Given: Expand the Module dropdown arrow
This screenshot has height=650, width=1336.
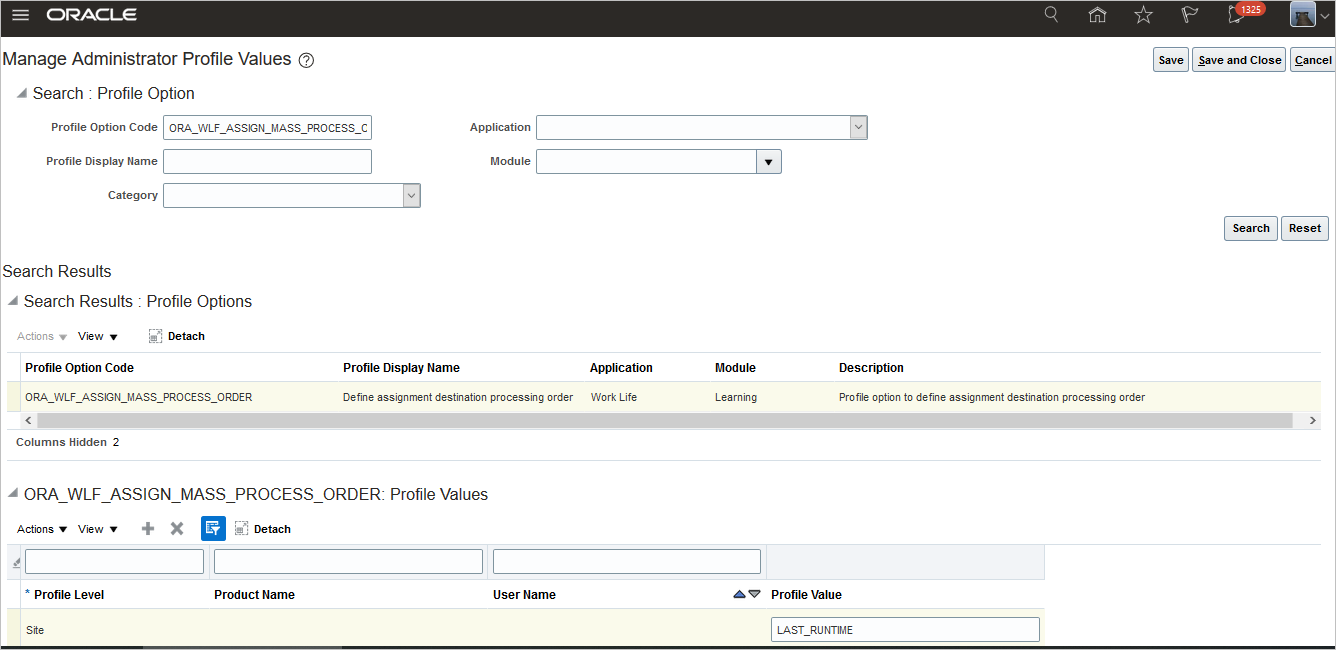Looking at the screenshot, I should point(768,162).
